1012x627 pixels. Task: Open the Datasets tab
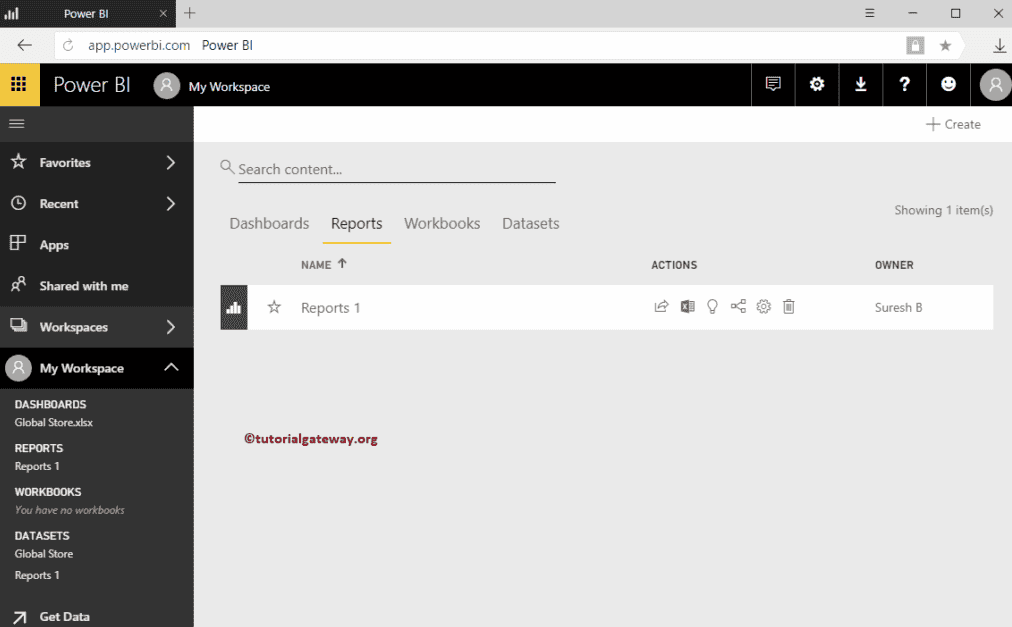click(530, 223)
